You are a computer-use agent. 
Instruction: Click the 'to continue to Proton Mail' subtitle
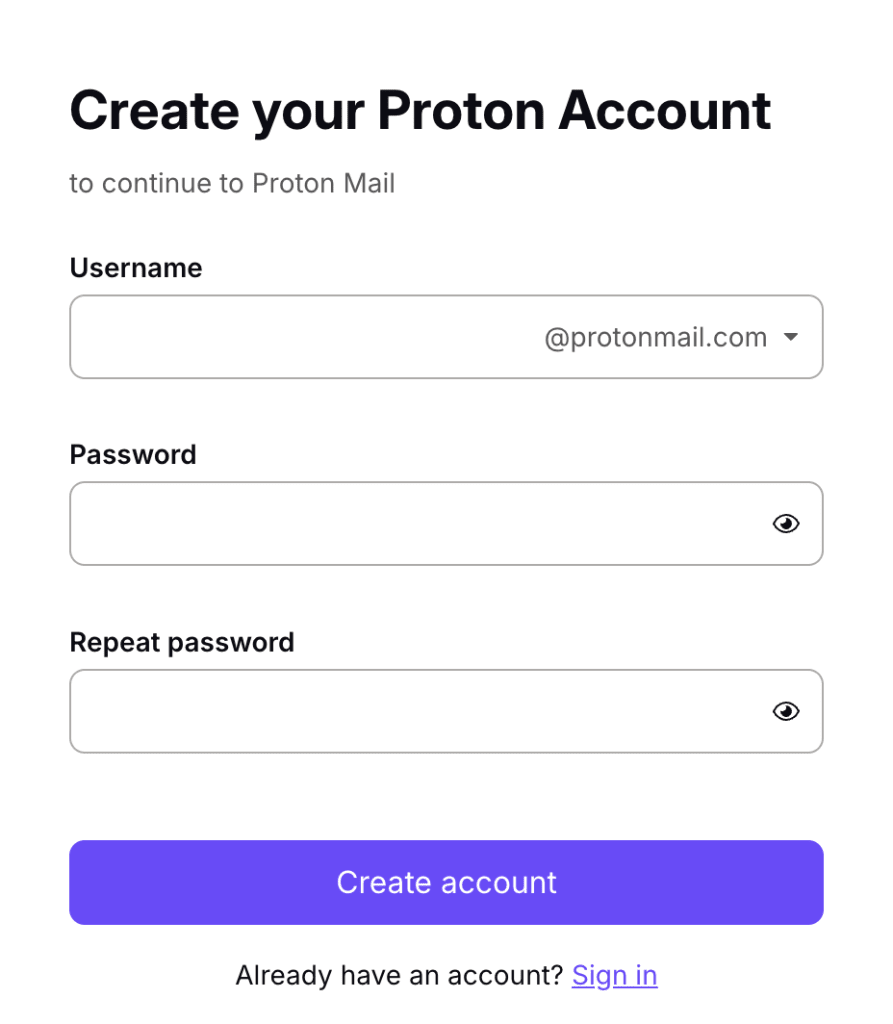[232, 183]
